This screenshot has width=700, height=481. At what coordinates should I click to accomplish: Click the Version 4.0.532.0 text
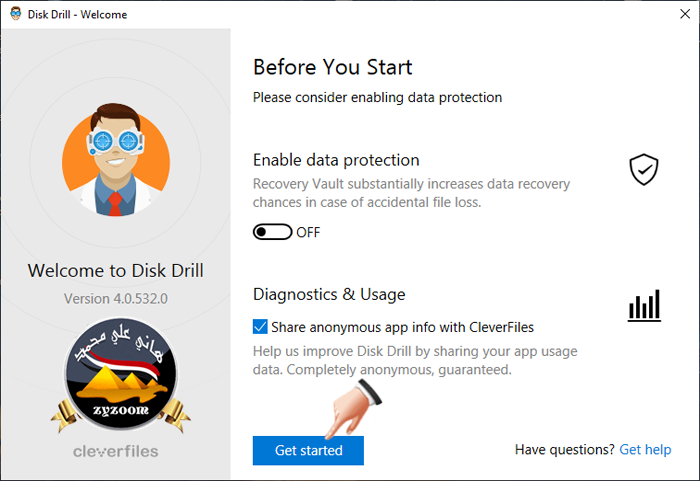[x=116, y=298]
